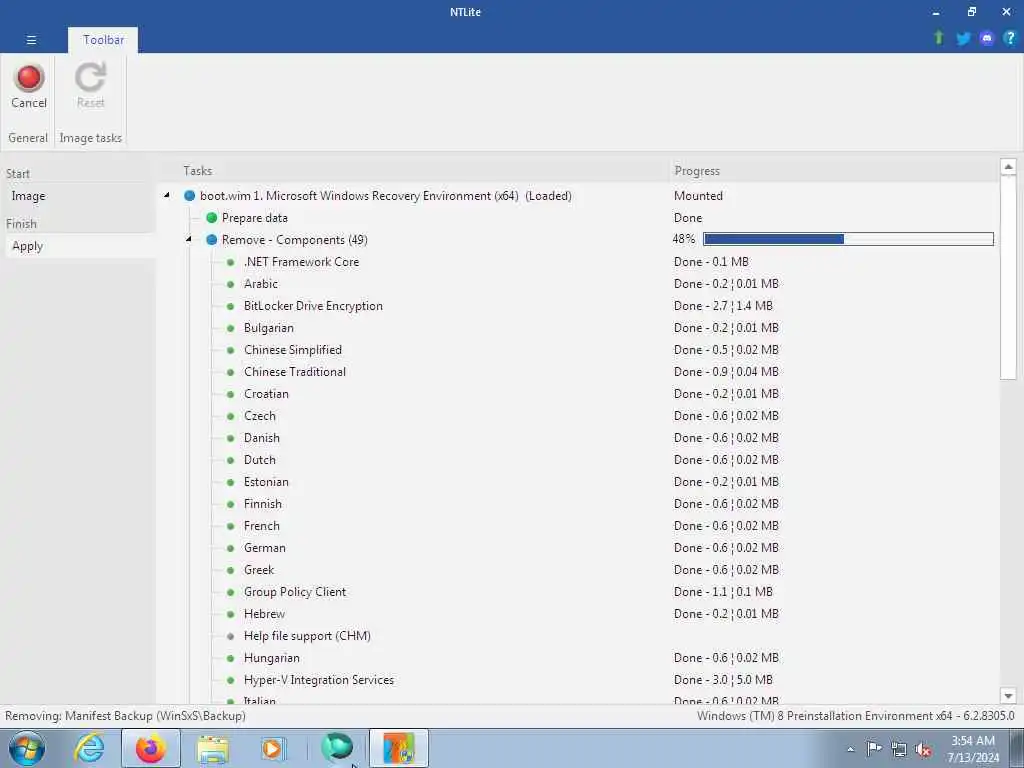Click the vertical scrollbar thumb
Screen dimensions: 1024x768
point(1008,278)
